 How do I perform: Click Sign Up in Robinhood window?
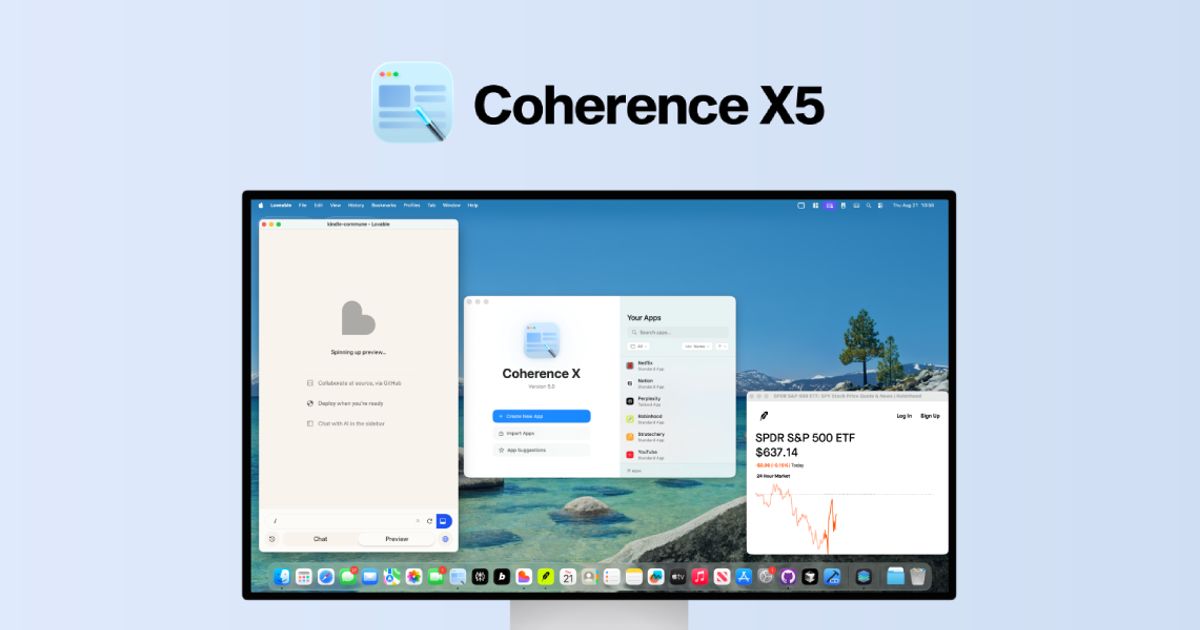click(x=930, y=416)
